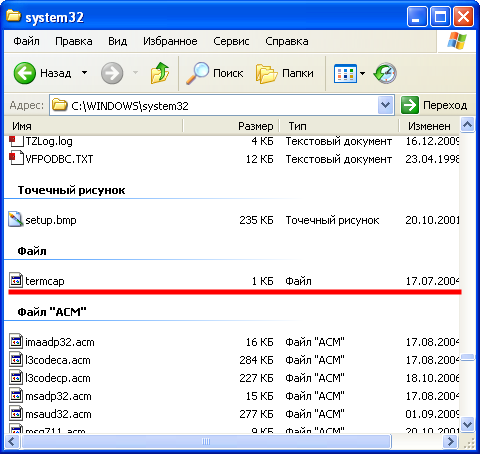Click the 235 КБ size cell
480x454 pixels.
256,220
